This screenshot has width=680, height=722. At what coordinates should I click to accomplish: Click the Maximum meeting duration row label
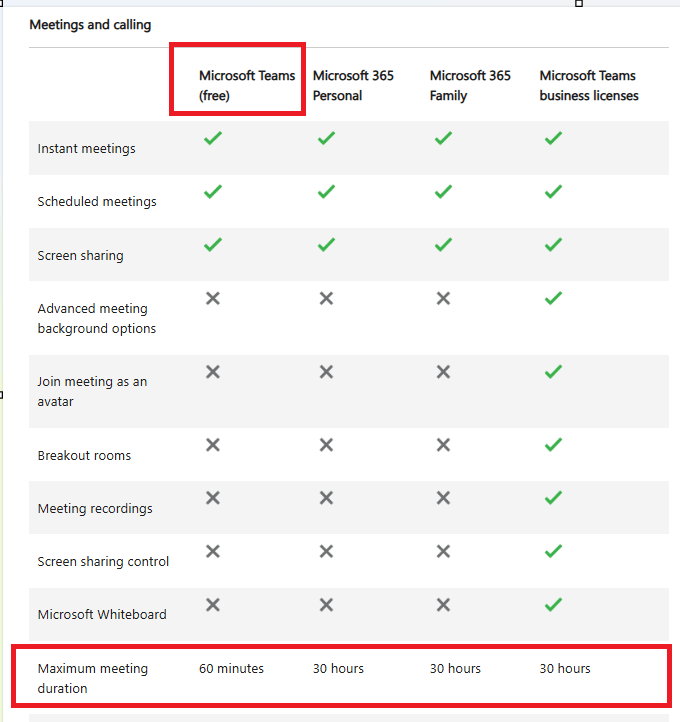(x=93, y=678)
